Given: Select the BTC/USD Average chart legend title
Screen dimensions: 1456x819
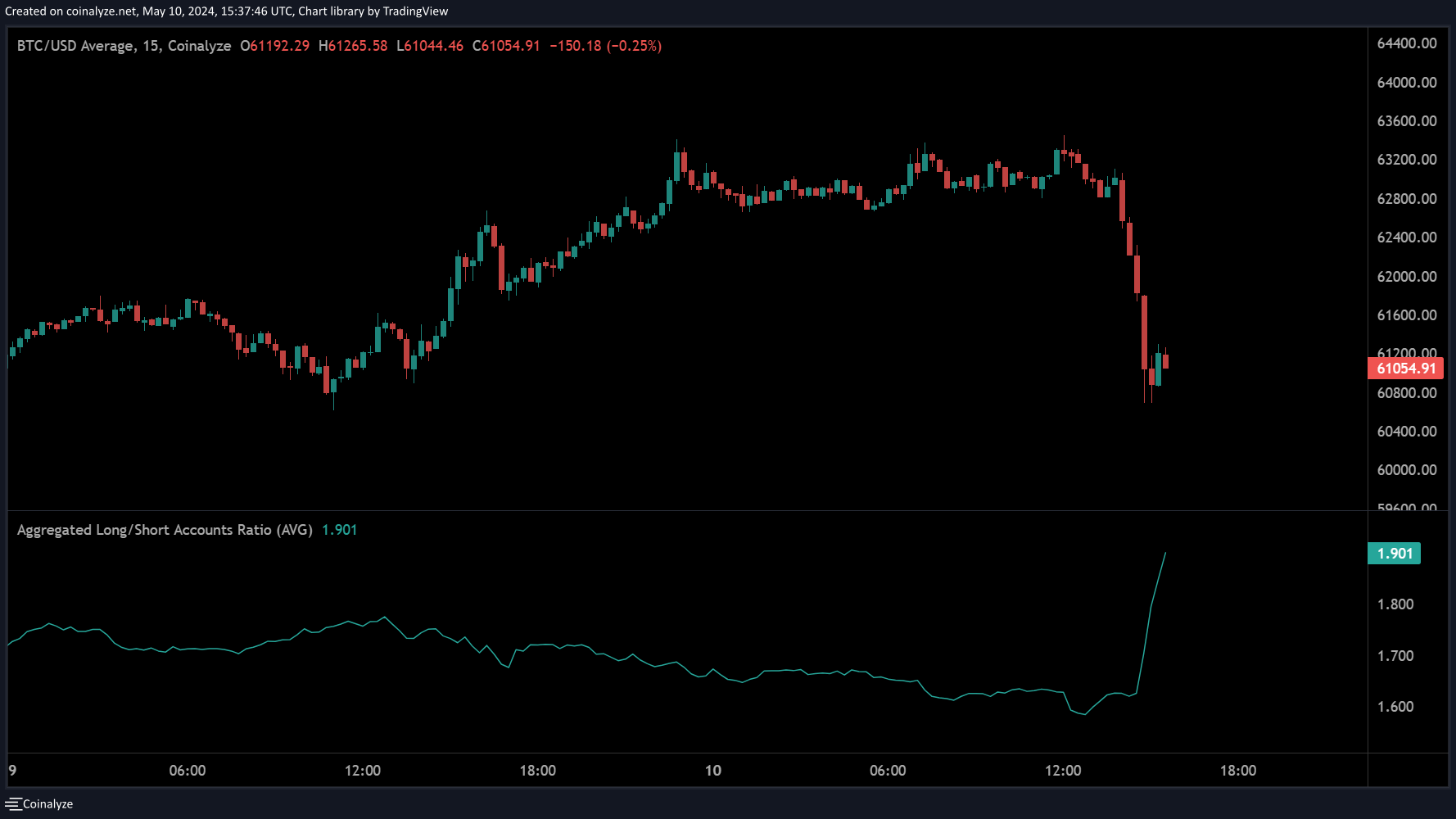Looking at the screenshot, I should [124, 46].
